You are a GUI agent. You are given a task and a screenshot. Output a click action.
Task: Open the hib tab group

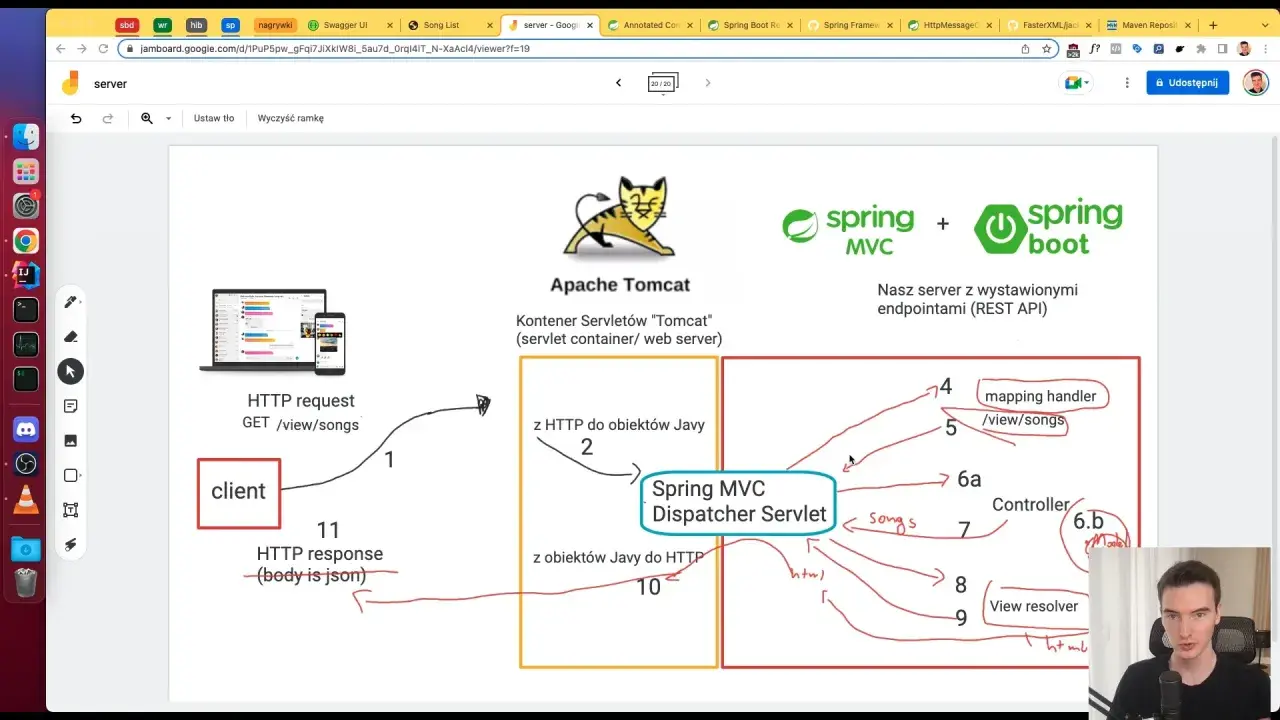click(x=197, y=25)
